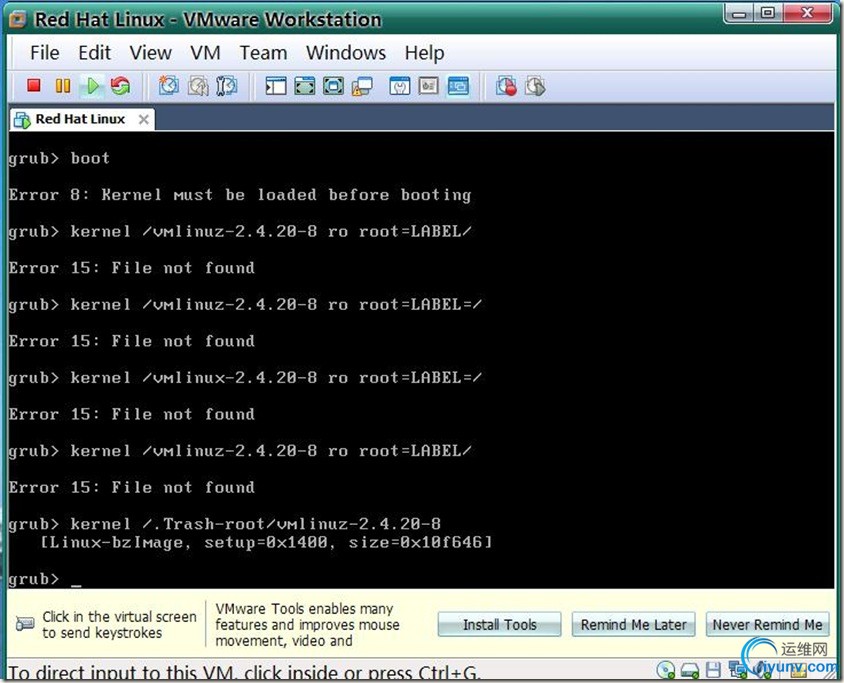Image resolution: width=844 pixels, height=683 pixels.
Task: Click the VMware title bar app icon
Action: tap(18, 20)
